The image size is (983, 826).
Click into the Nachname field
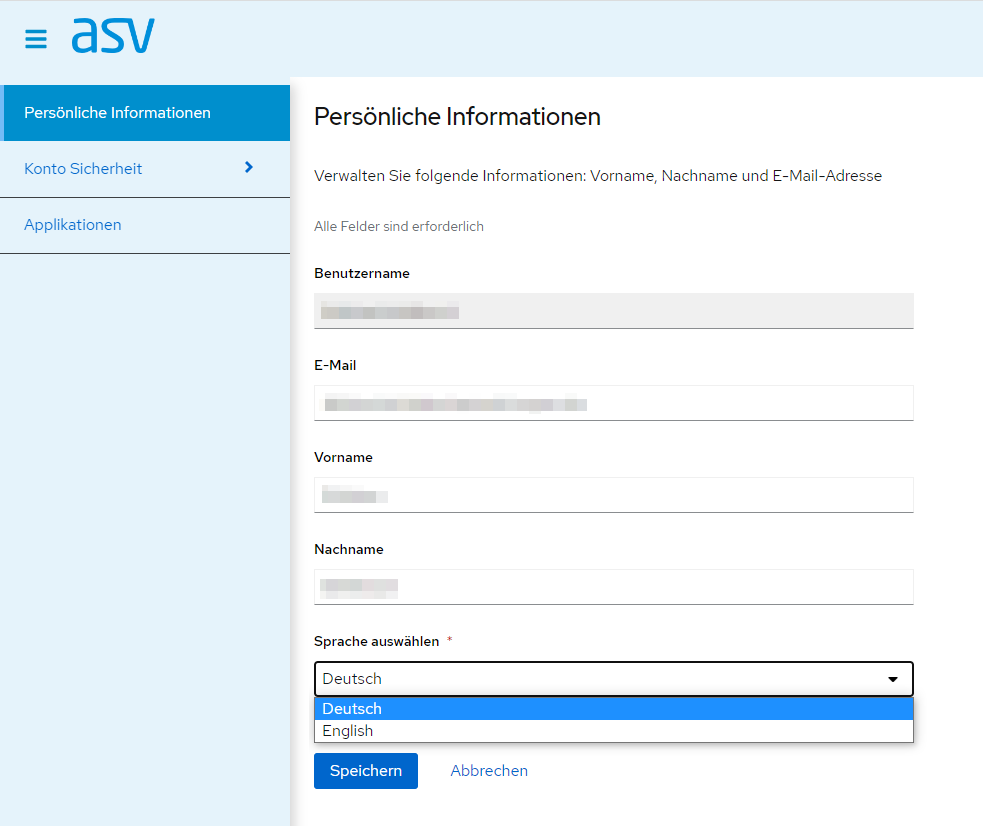pyautogui.click(x=614, y=587)
